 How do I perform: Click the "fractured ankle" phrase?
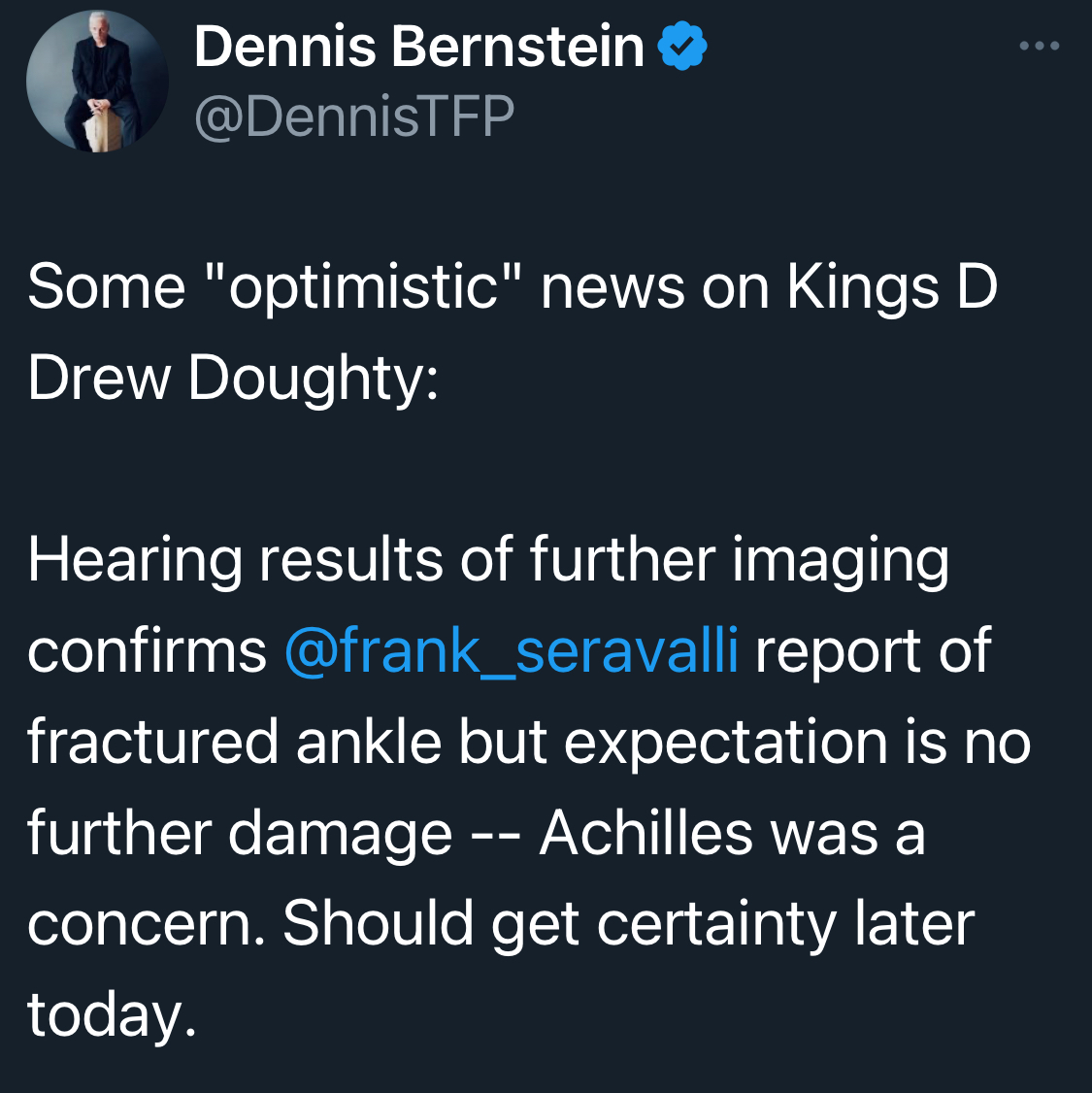point(235,743)
